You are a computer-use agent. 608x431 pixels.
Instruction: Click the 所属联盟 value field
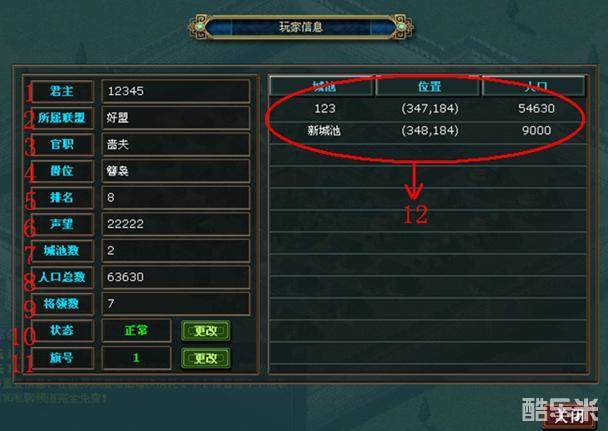[176, 118]
